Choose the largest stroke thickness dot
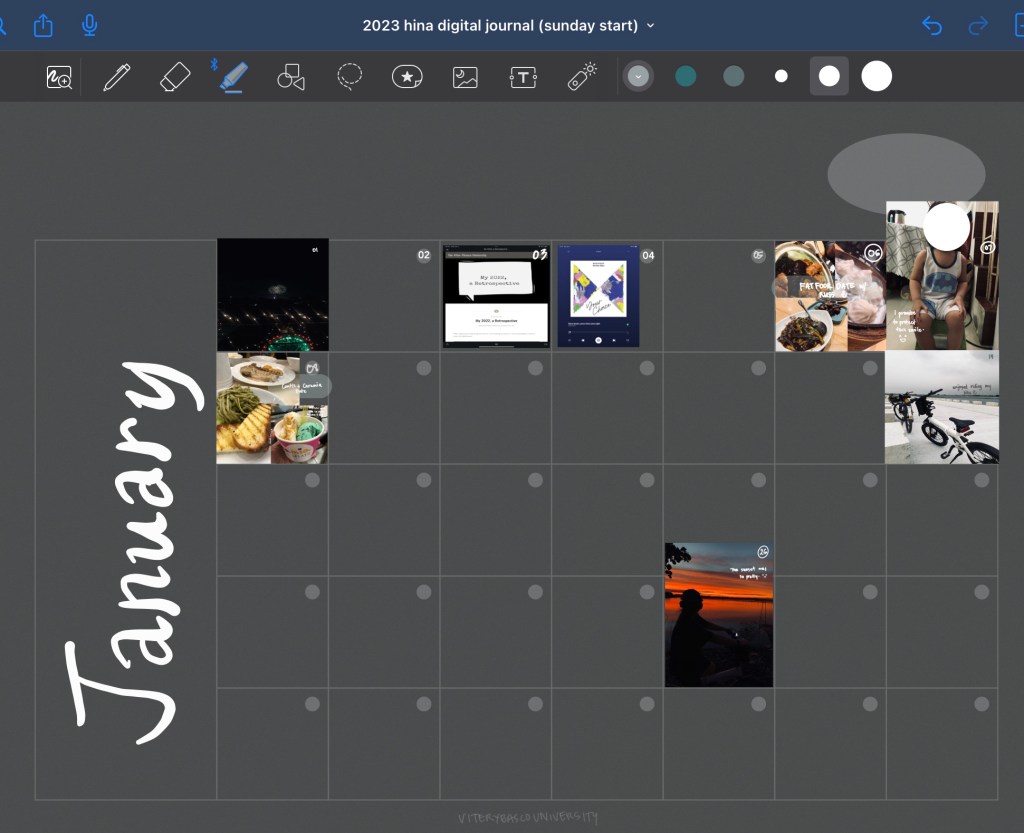Image resolution: width=1024 pixels, height=833 pixels. 877,76
